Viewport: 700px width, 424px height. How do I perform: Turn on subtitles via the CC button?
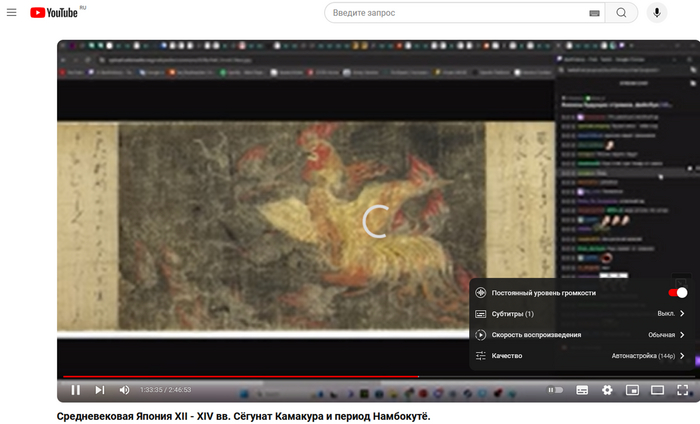click(582, 390)
